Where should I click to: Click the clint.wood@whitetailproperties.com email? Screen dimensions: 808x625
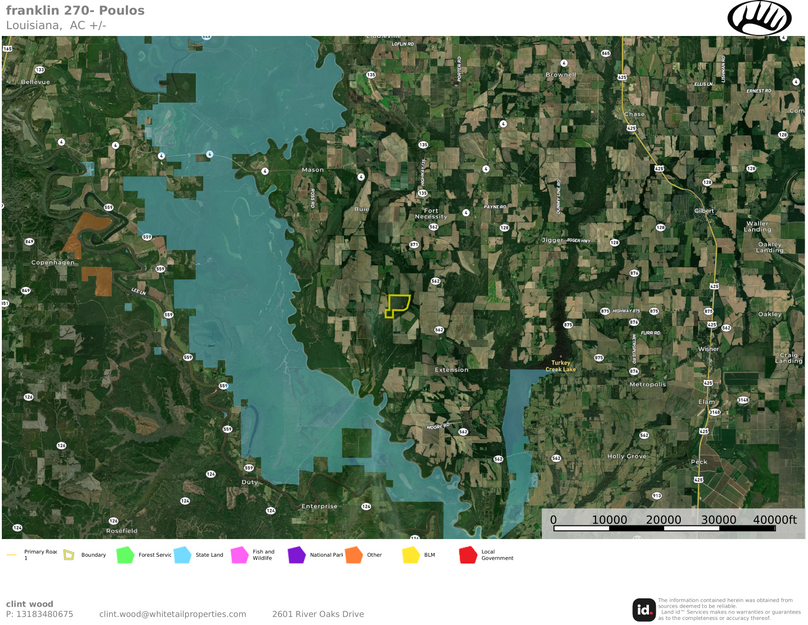[172, 614]
